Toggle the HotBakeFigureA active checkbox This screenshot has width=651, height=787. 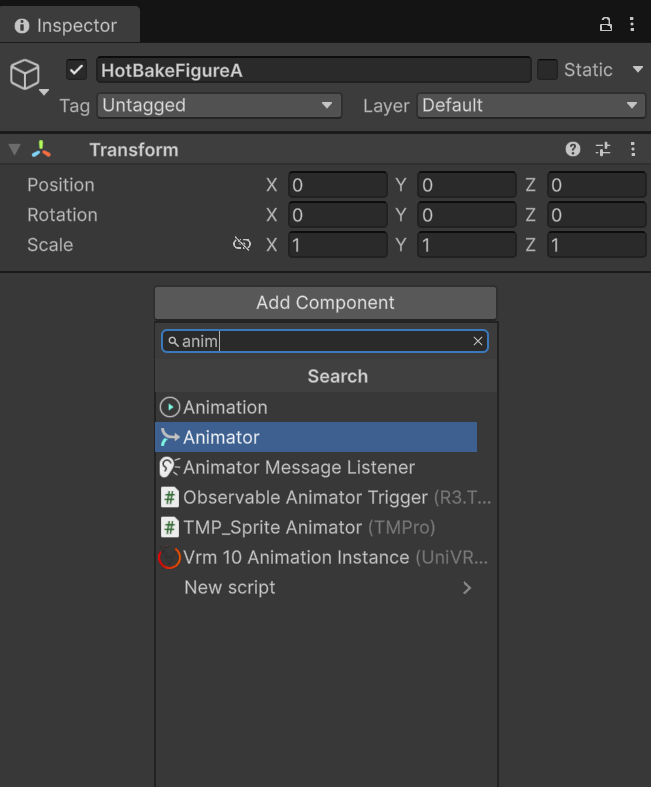click(76, 70)
